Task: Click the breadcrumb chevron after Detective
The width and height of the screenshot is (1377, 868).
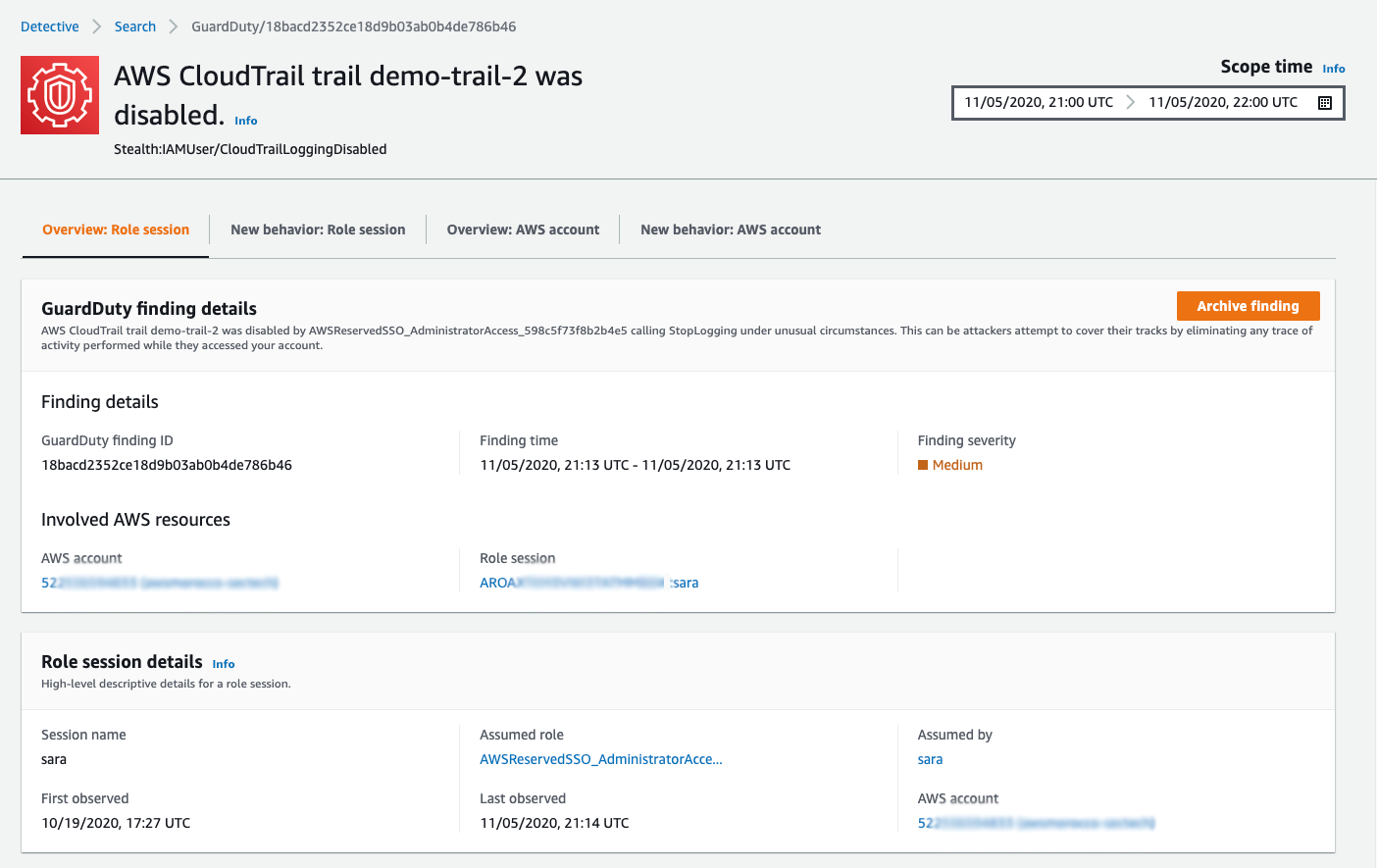Action: click(x=97, y=26)
